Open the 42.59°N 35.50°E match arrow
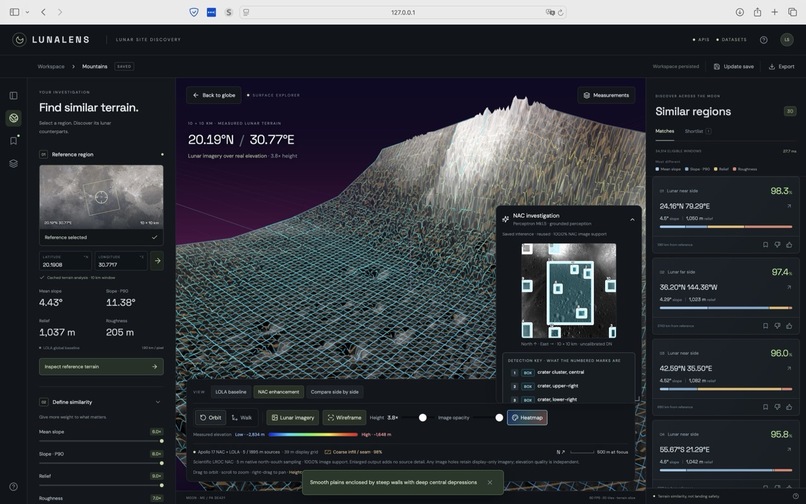The image size is (806, 504). point(789,368)
